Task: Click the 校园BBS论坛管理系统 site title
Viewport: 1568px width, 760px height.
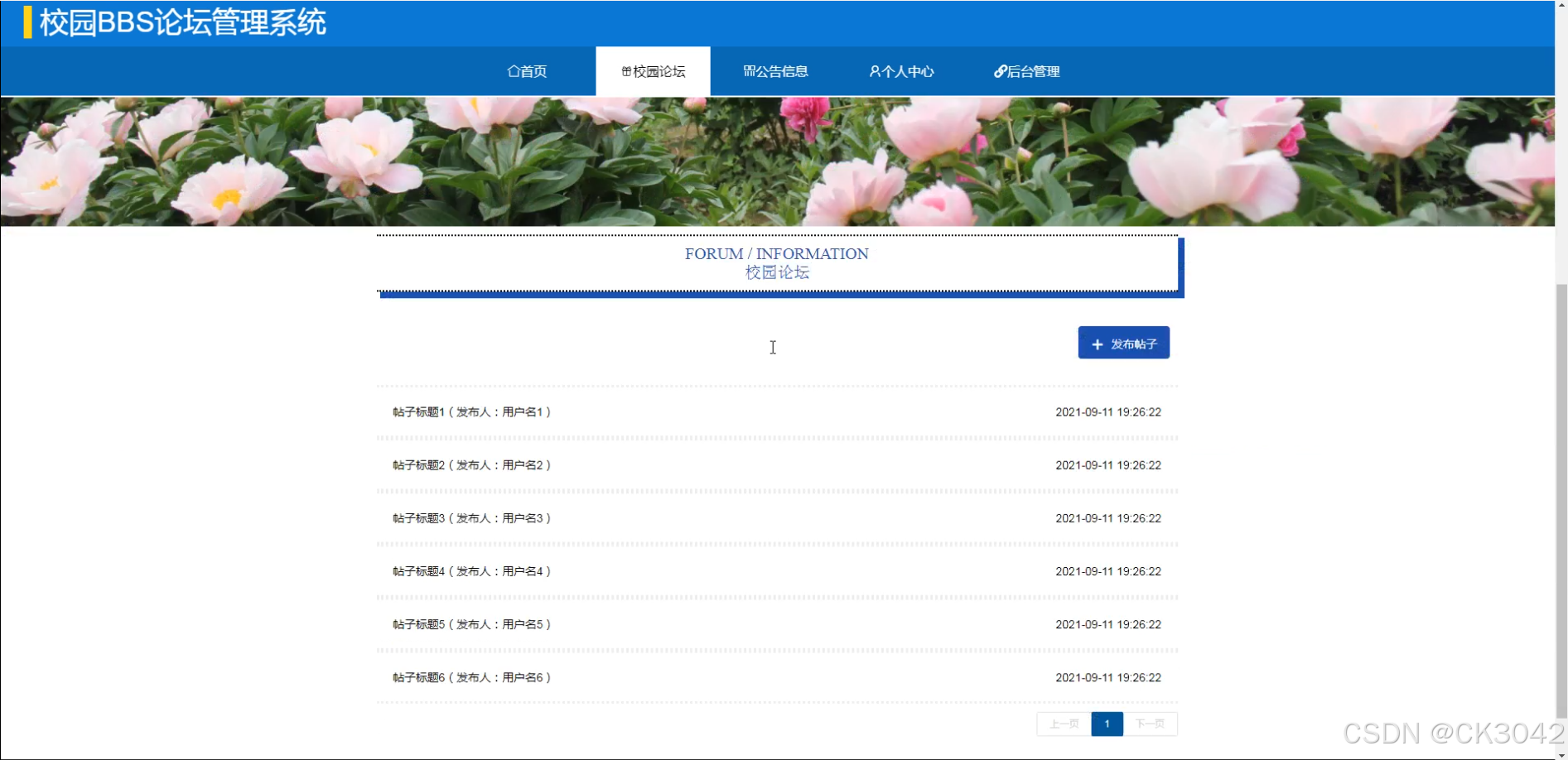Action: 181,22
